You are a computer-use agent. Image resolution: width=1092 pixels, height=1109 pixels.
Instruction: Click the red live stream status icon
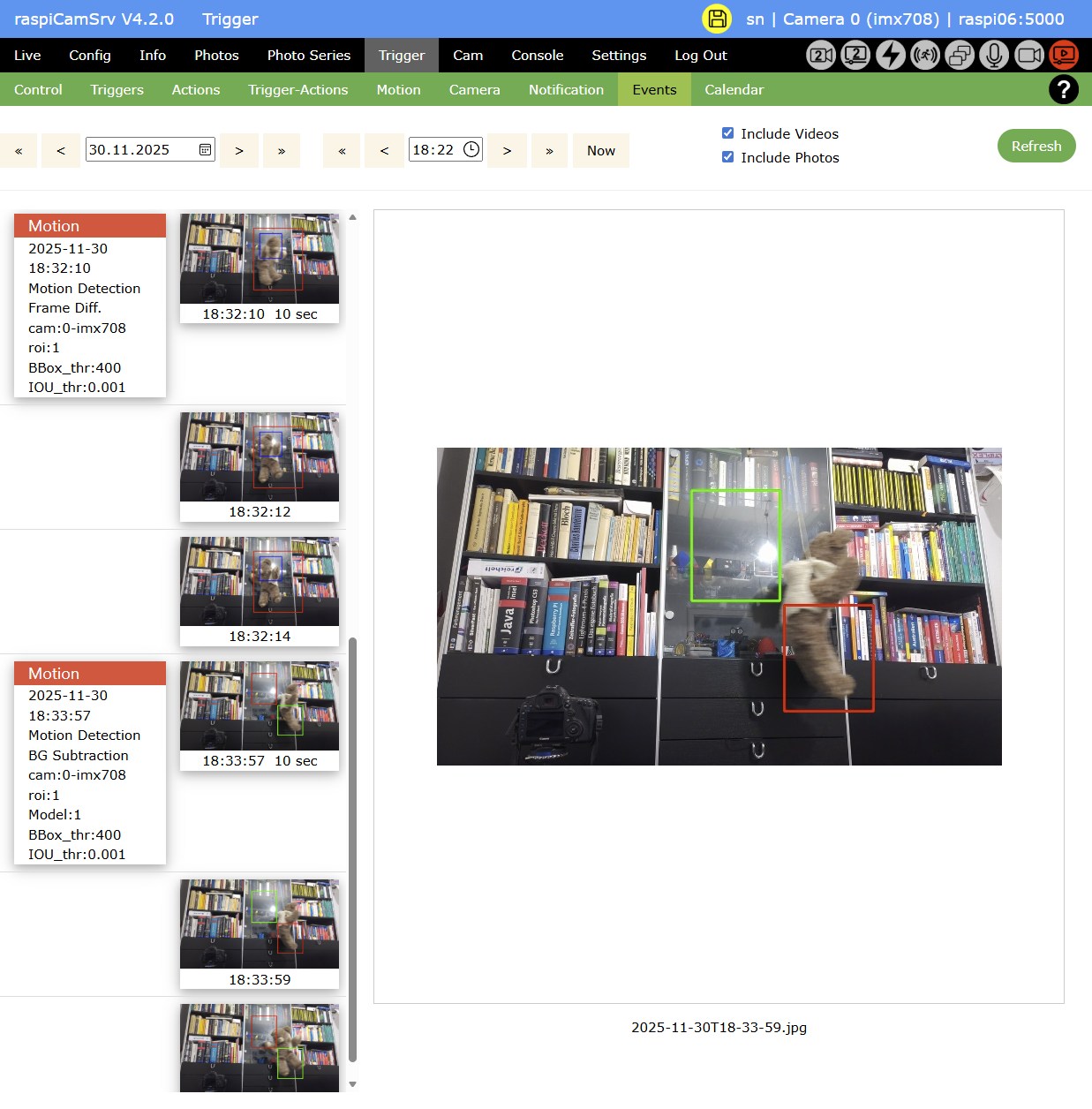coord(1064,55)
